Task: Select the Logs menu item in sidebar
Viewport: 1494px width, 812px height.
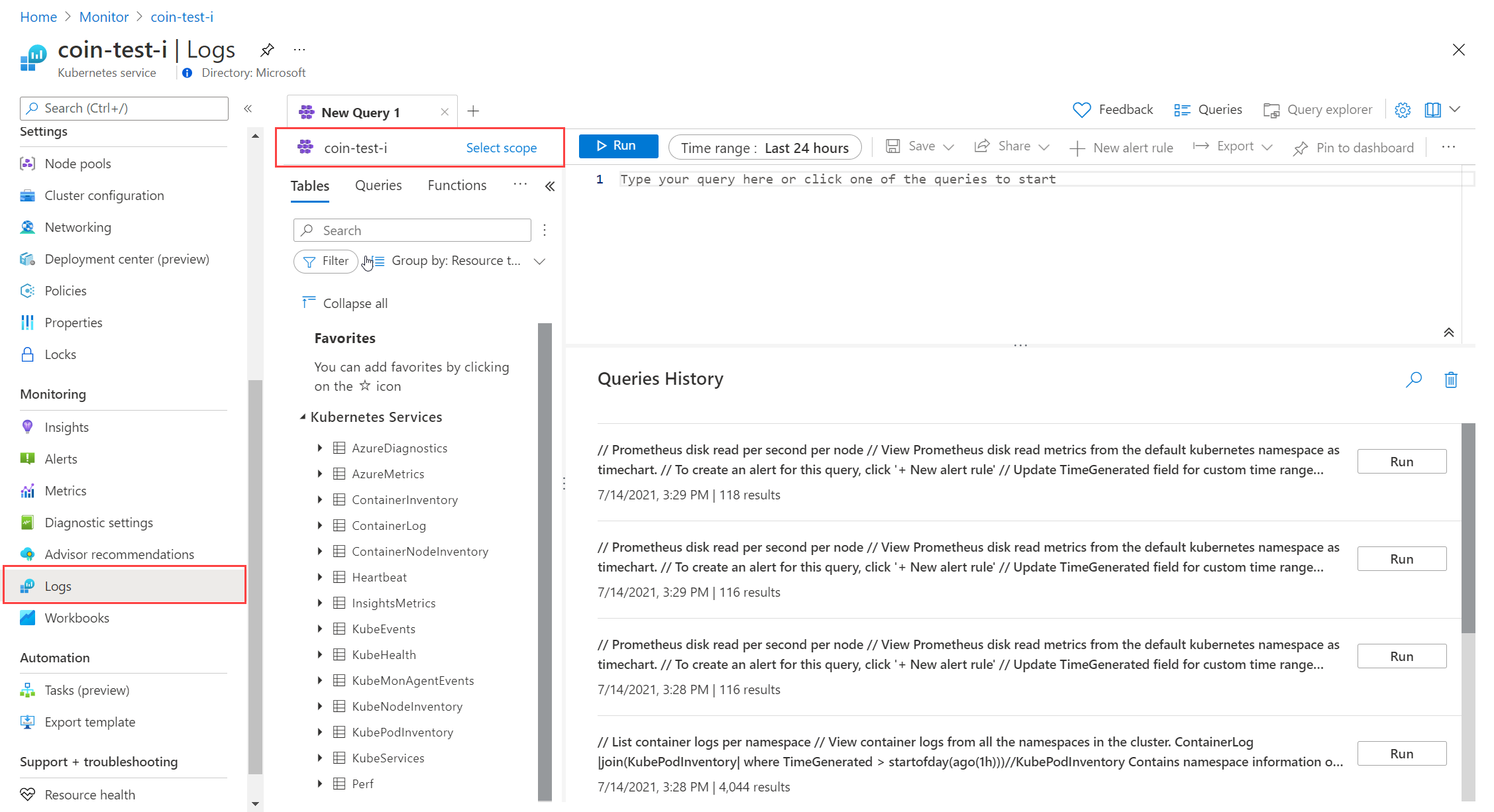Action: (x=60, y=586)
